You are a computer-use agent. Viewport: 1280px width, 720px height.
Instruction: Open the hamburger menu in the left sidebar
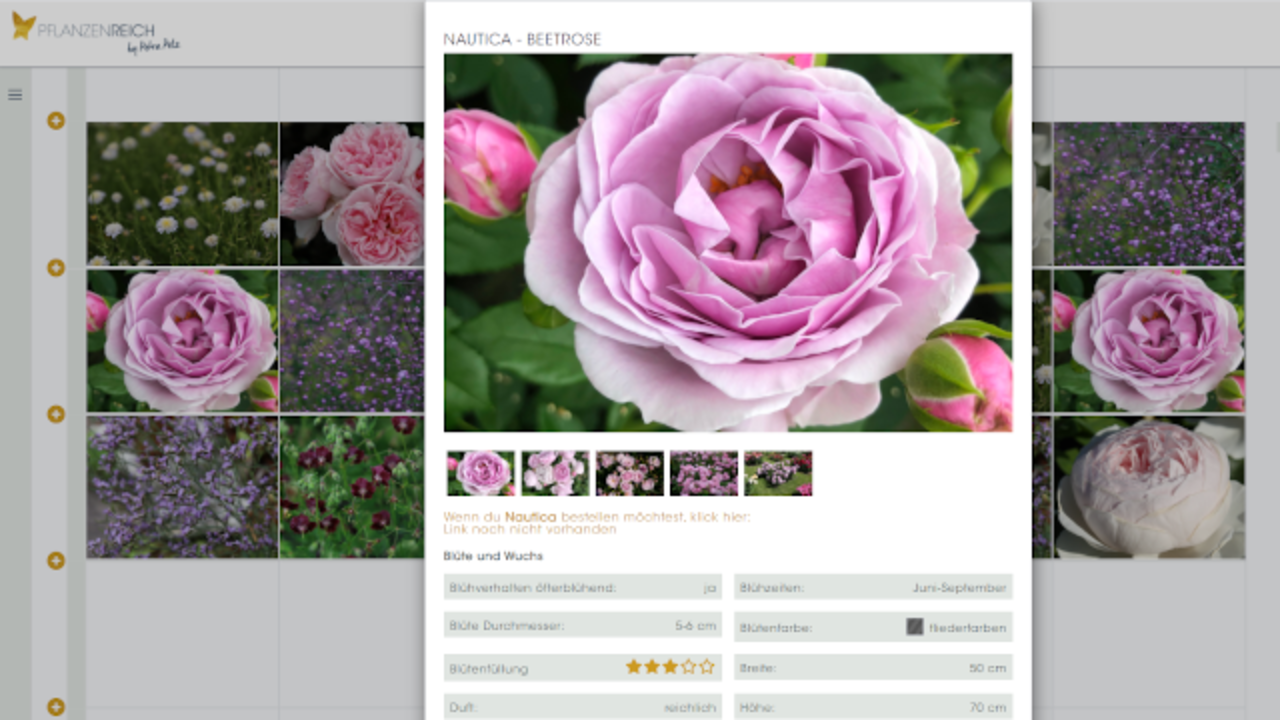click(15, 95)
